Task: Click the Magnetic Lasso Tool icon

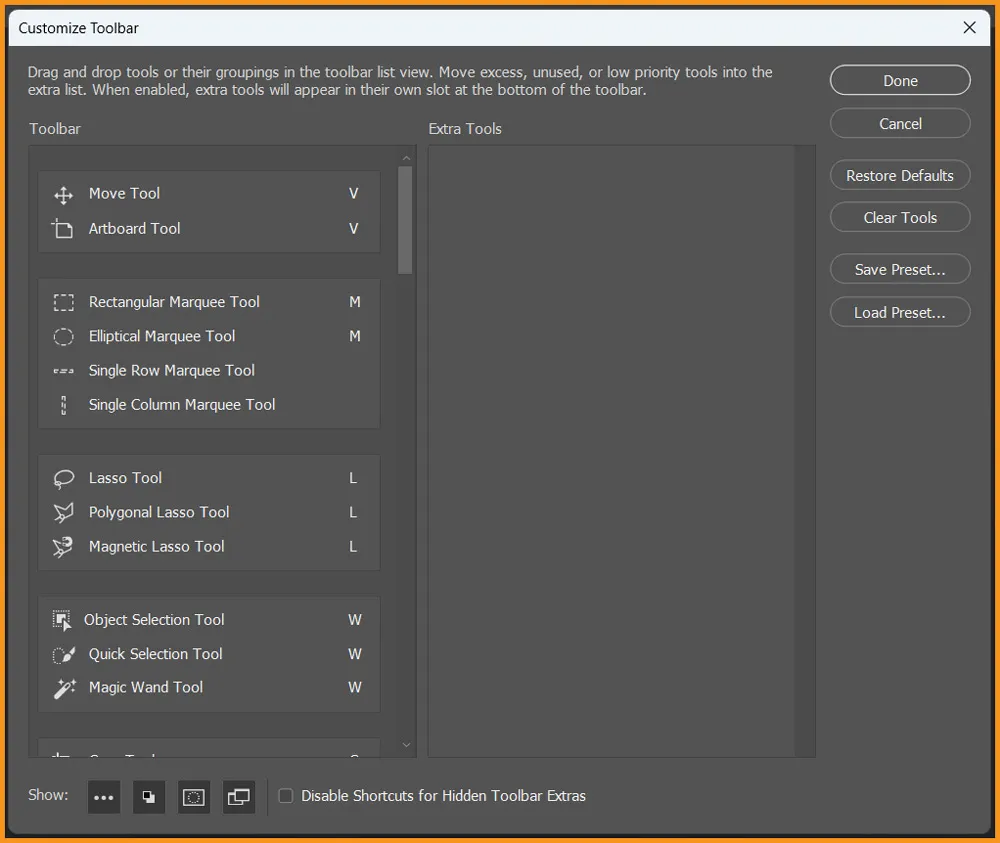Action: pos(63,546)
